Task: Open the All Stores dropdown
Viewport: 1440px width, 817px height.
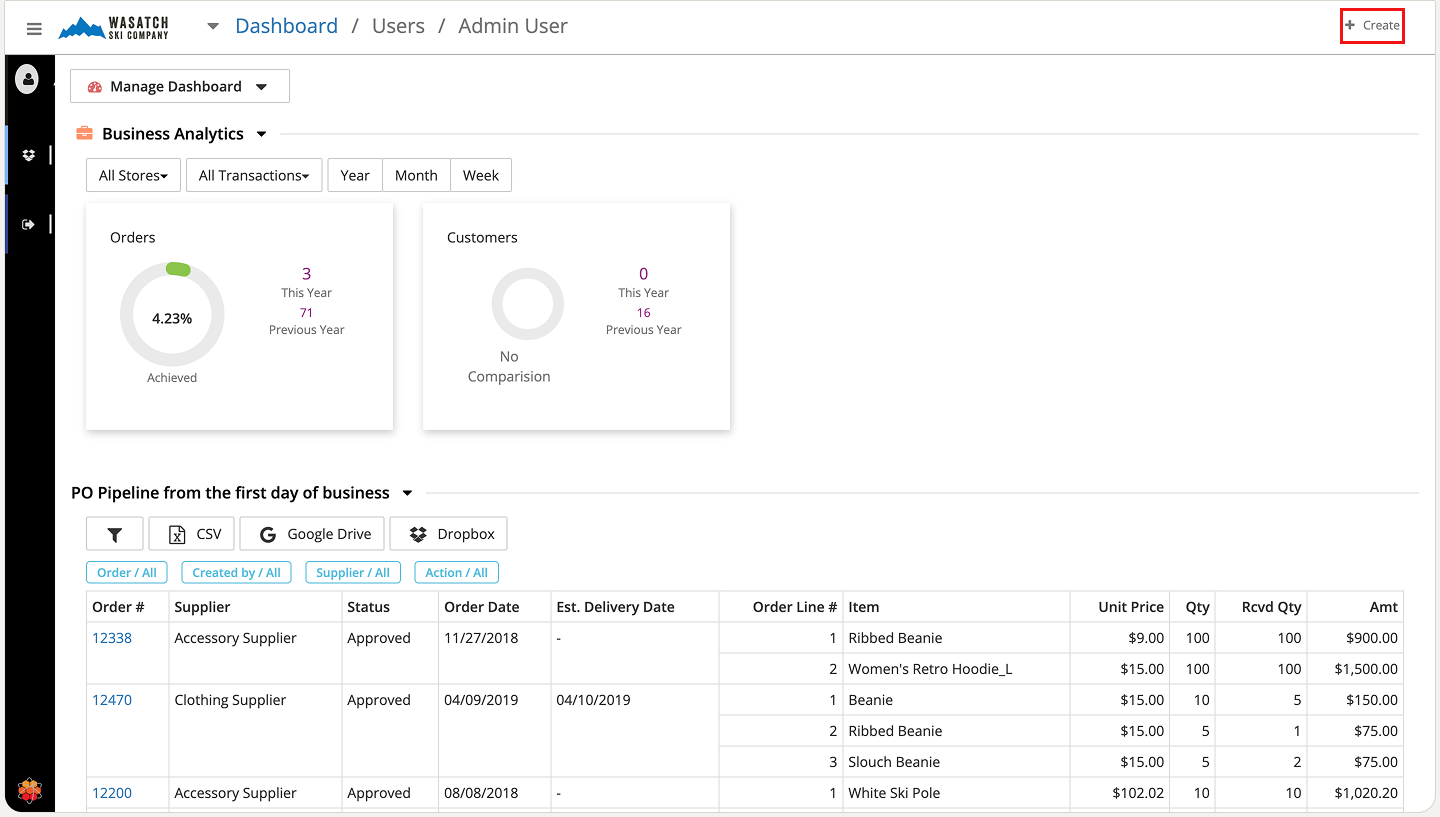Action: [x=133, y=175]
